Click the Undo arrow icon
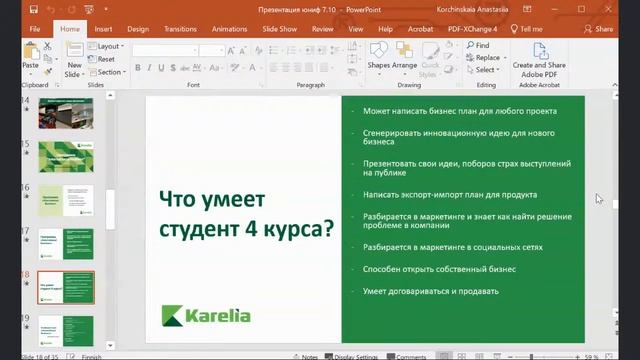The height and width of the screenshot is (360, 640). (x=51, y=9)
